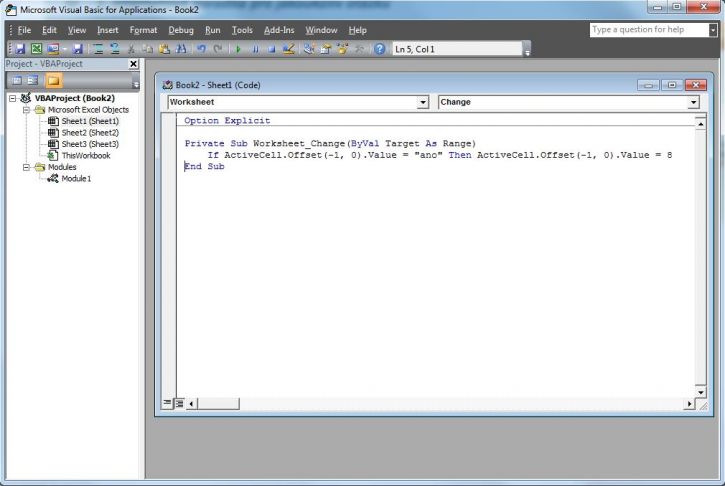Click View Code icon in Project panel

click(17, 80)
